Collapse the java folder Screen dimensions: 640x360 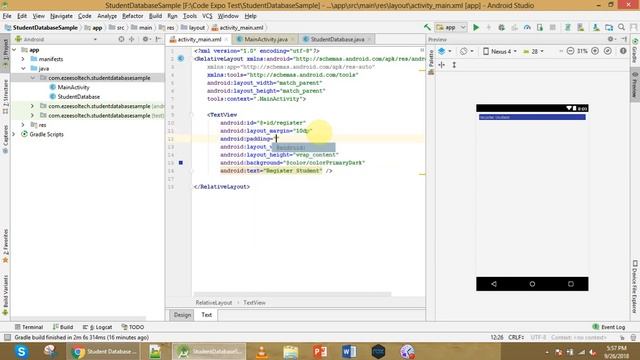tap(23, 68)
